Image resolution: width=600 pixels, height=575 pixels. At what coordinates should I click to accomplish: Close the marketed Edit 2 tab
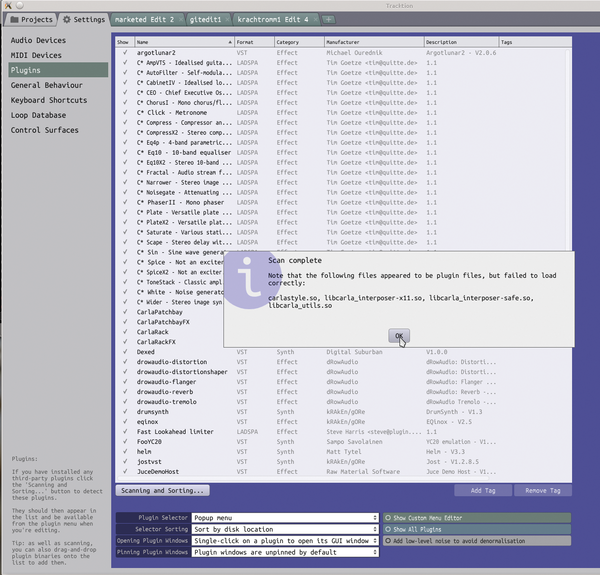pos(180,20)
